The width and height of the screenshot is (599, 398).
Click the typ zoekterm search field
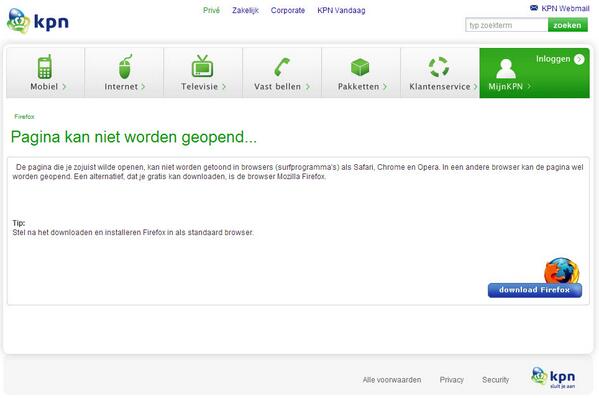tap(507, 25)
